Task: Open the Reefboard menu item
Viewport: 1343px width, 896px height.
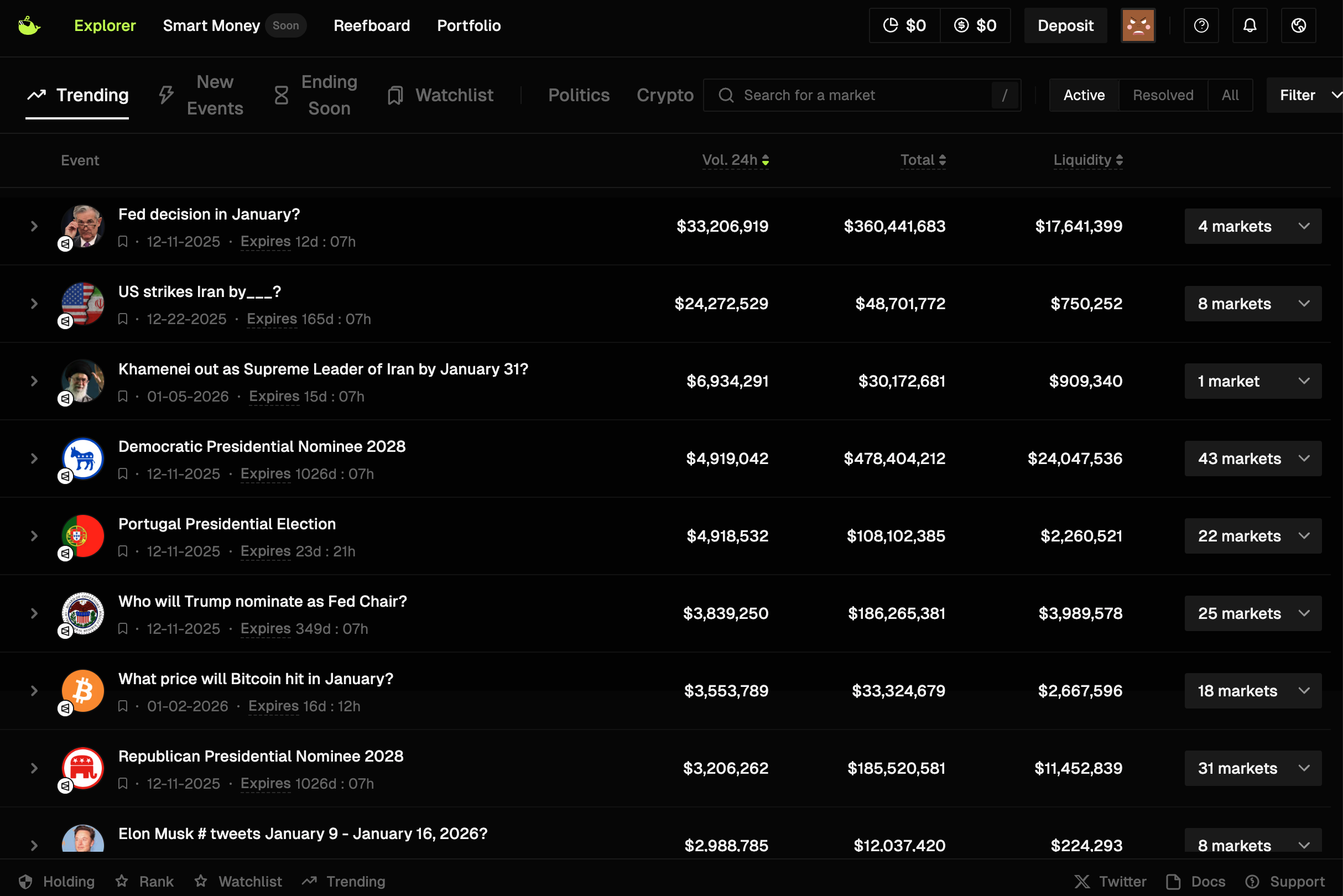Action: tap(372, 25)
